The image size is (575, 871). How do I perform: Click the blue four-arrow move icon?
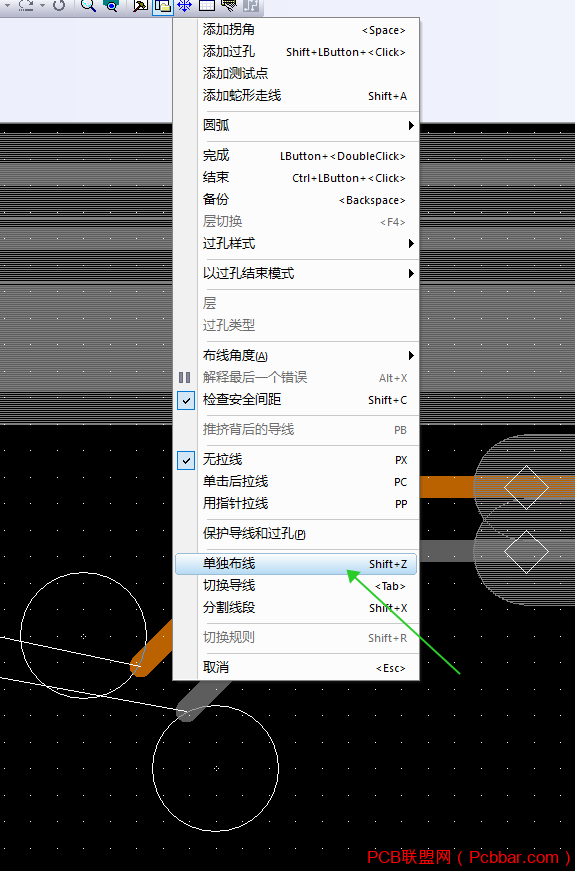point(184,6)
